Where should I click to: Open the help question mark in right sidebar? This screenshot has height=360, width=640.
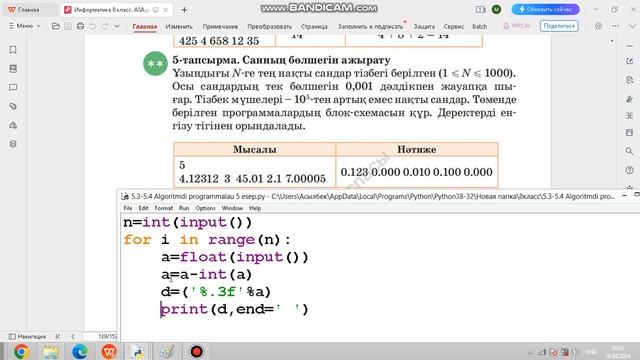(629, 170)
